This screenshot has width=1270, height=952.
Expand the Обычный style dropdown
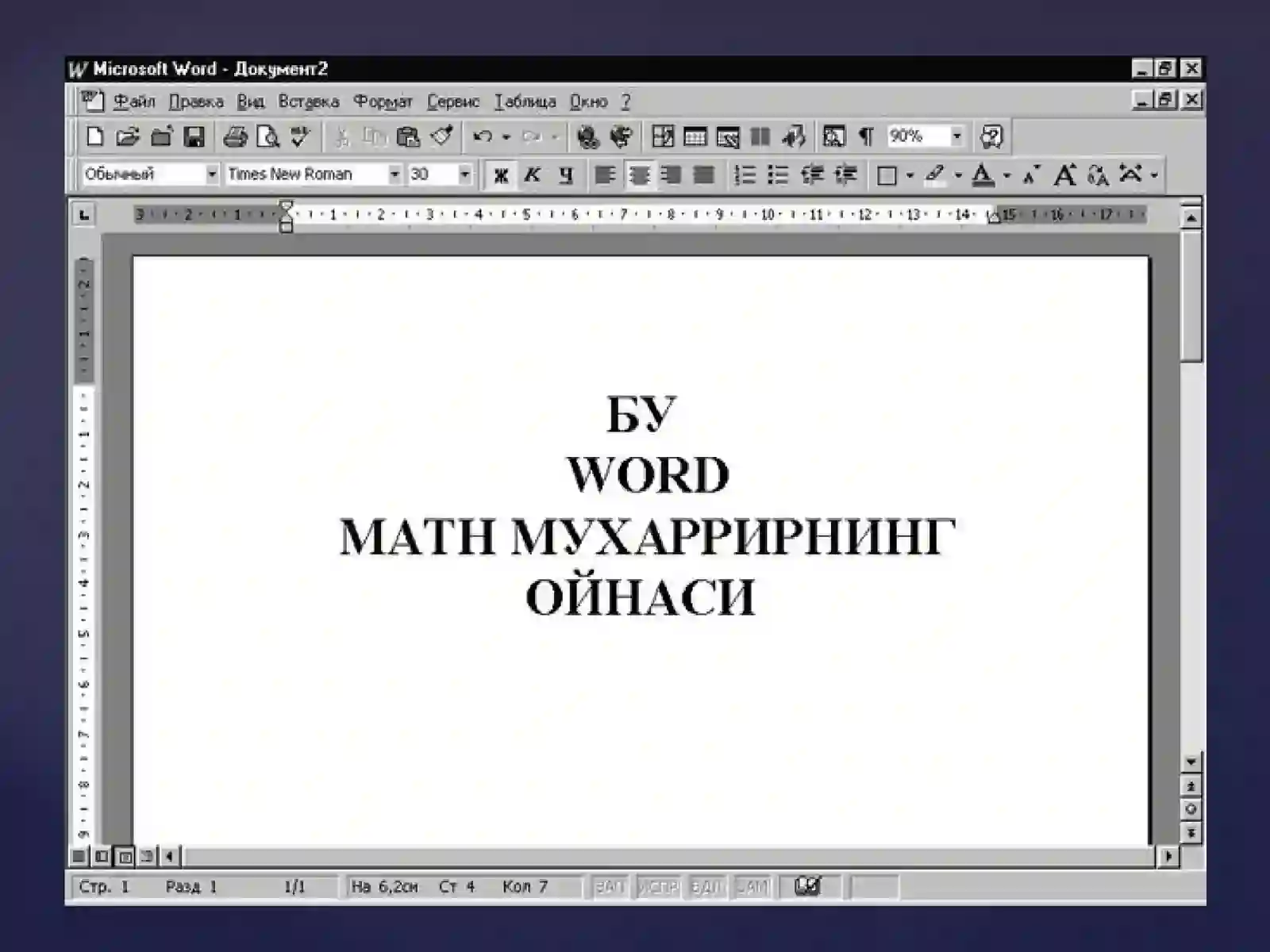click(211, 174)
